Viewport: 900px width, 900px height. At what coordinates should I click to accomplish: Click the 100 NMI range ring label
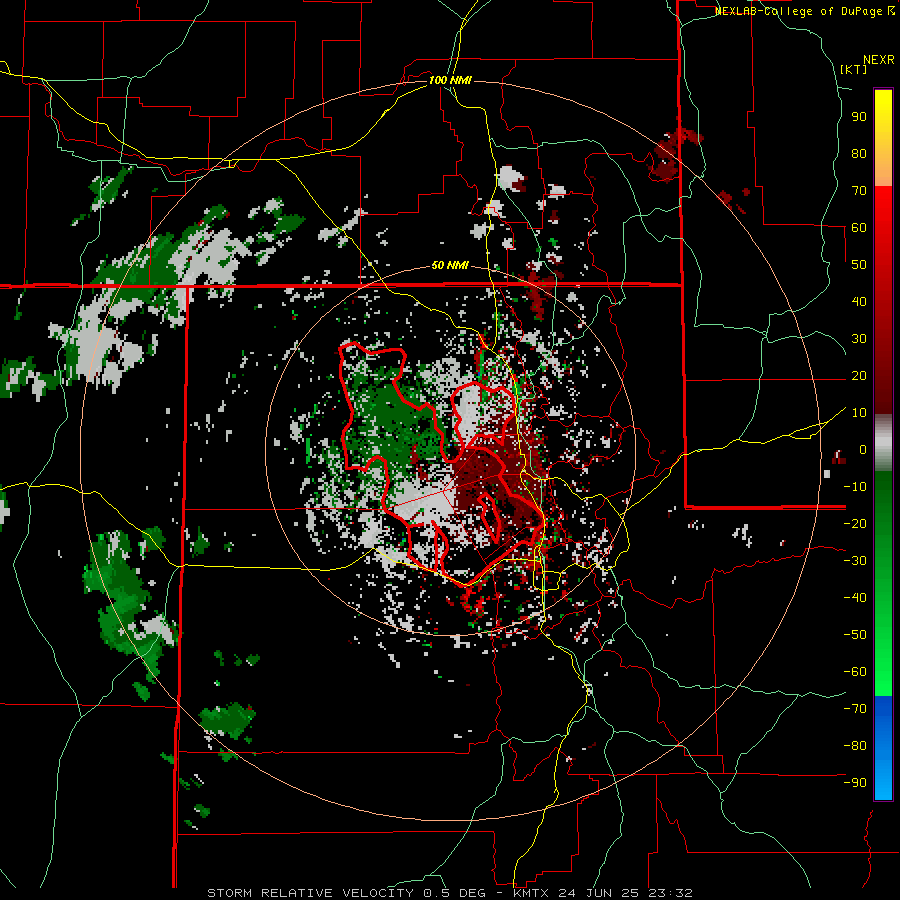point(450,80)
